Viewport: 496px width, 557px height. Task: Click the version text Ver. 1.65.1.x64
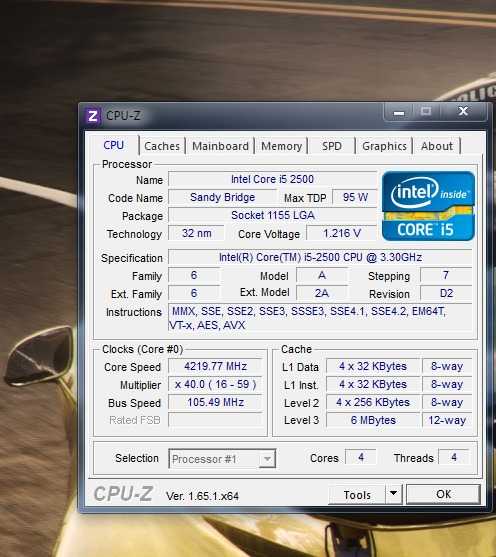[x=202, y=496]
